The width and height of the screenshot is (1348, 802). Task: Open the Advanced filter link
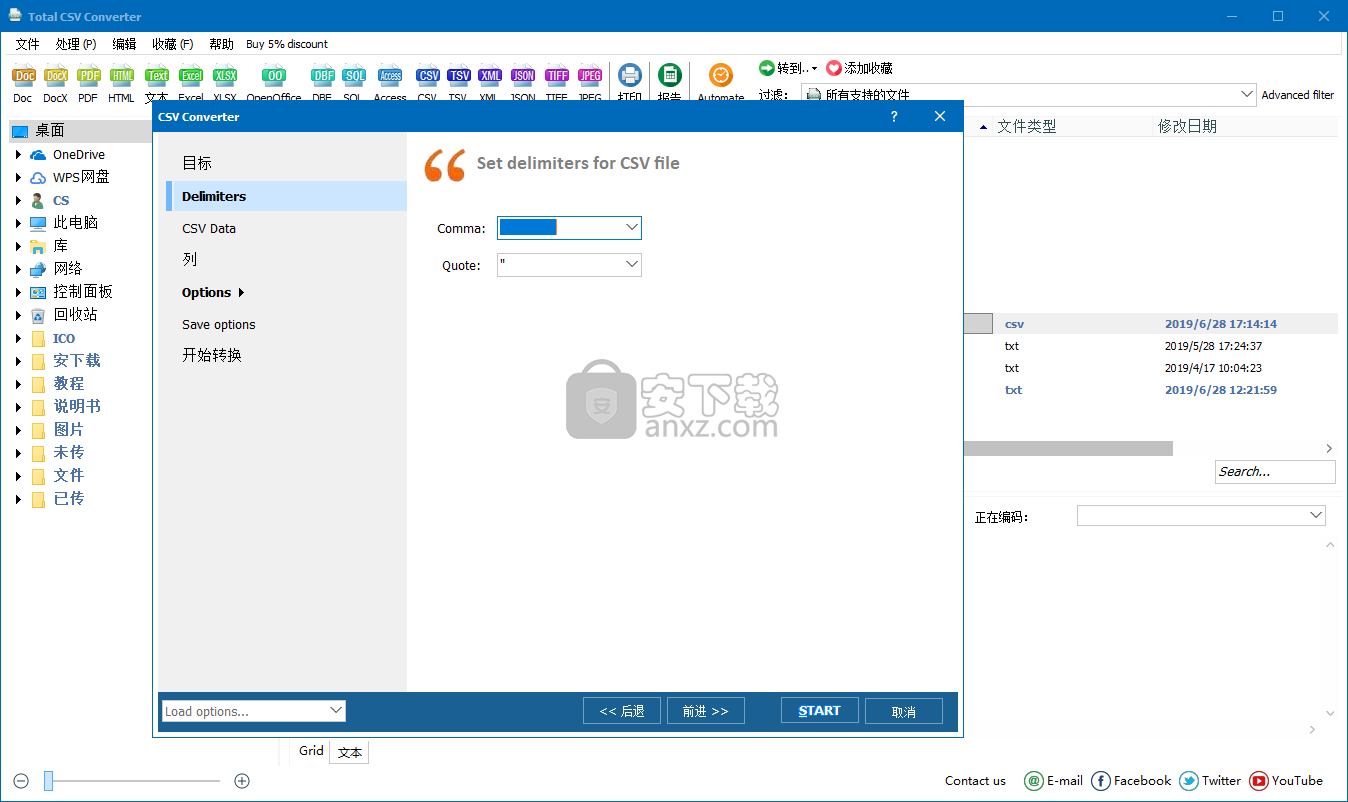pos(1298,95)
